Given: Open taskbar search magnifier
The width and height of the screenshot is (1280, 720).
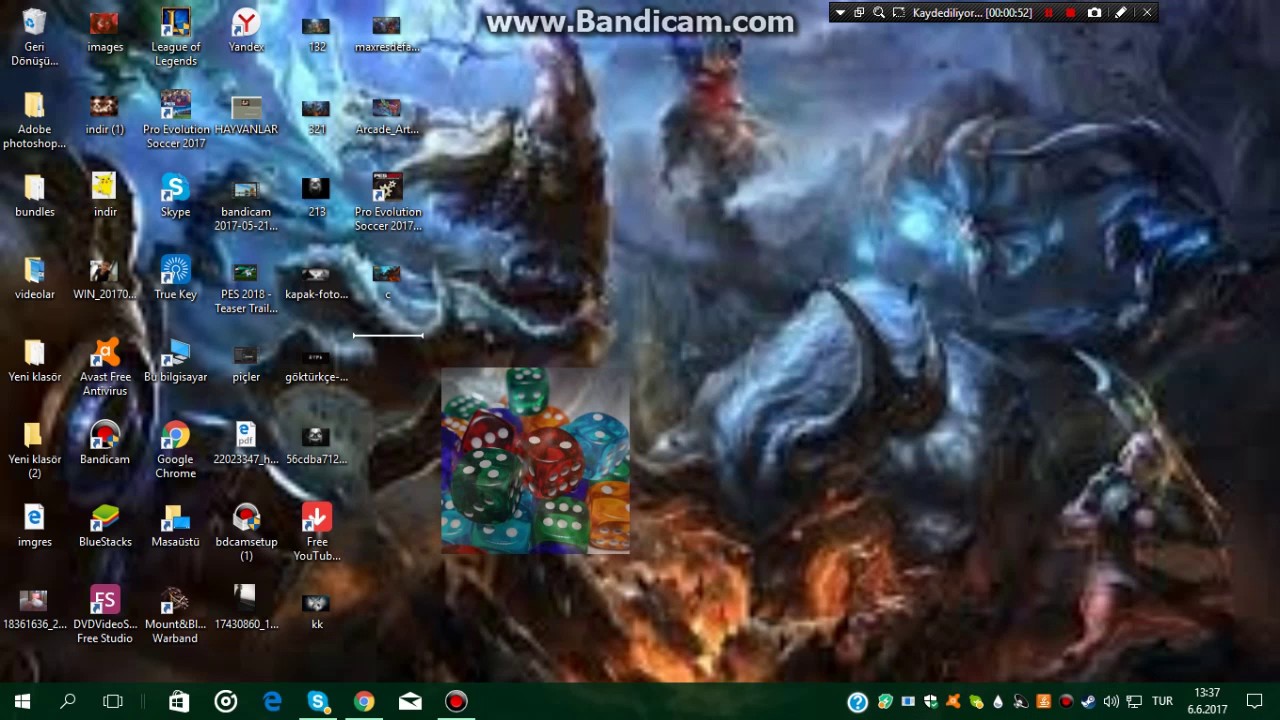Looking at the screenshot, I should [x=68, y=702].
